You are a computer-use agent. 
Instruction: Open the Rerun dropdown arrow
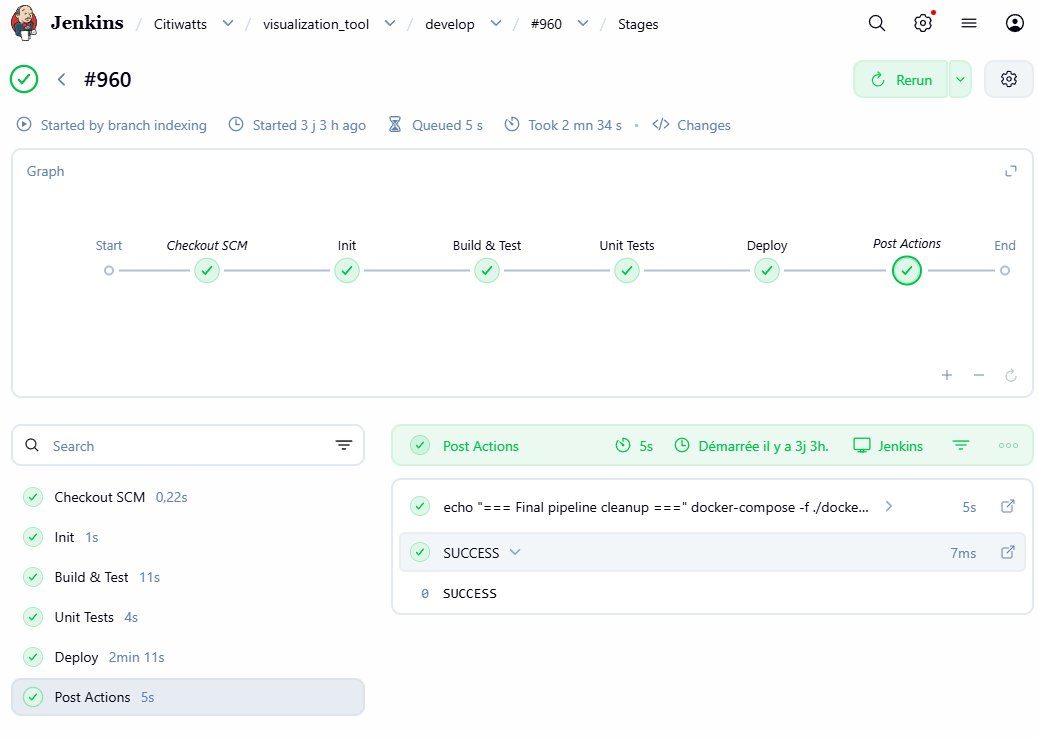(960, 79)
